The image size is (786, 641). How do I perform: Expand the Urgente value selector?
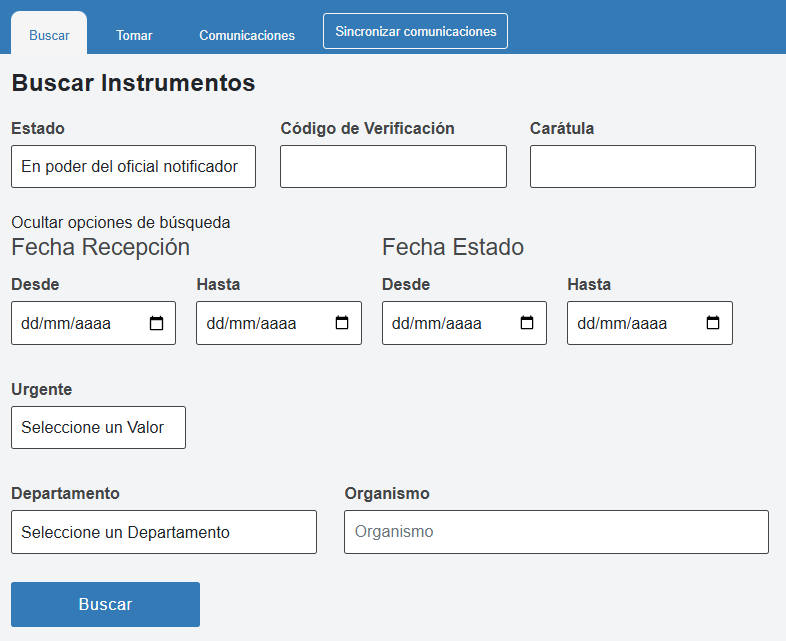[98, 428]
